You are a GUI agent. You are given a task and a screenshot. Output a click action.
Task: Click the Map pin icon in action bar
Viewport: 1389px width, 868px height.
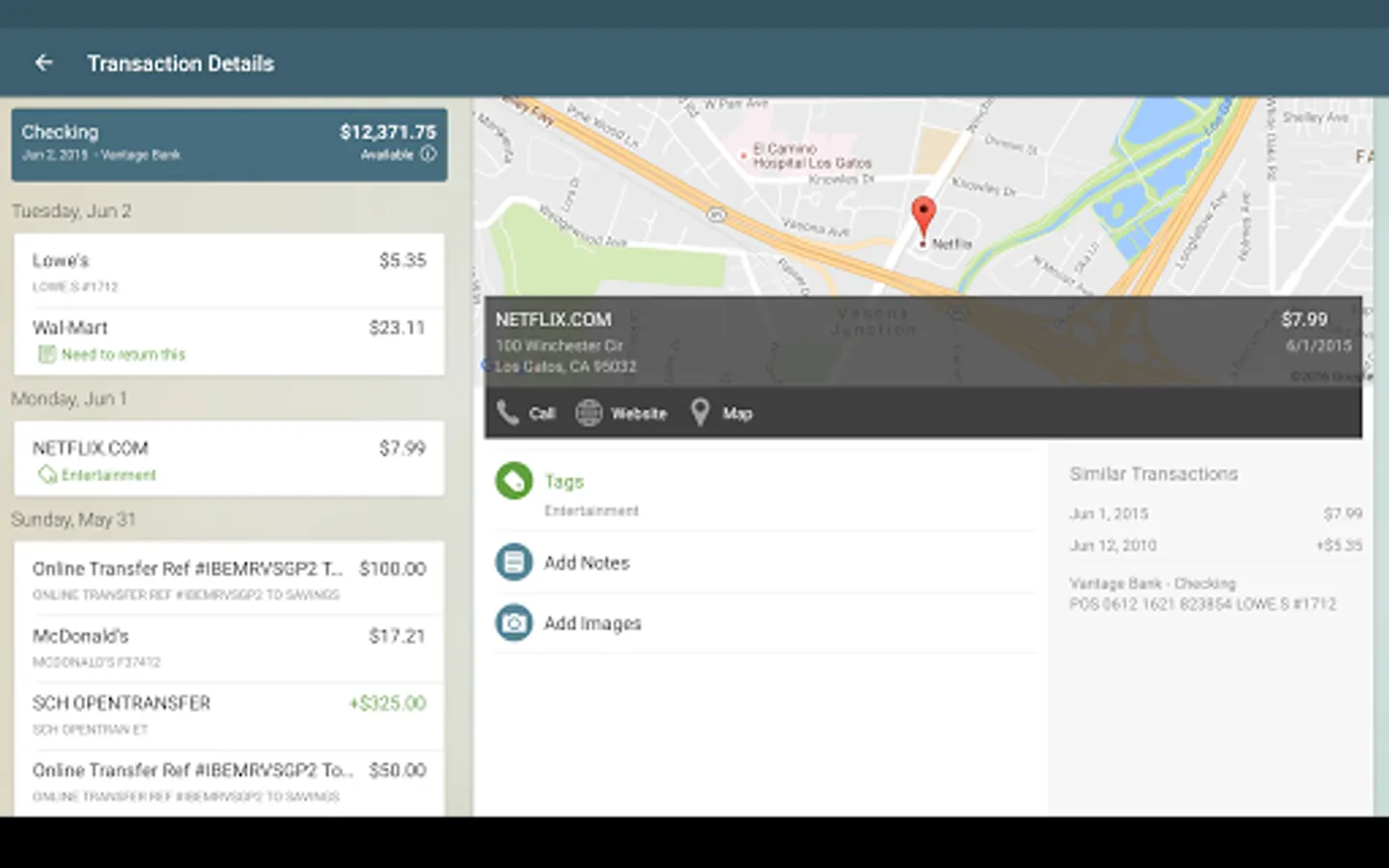[x=700, y=413]
